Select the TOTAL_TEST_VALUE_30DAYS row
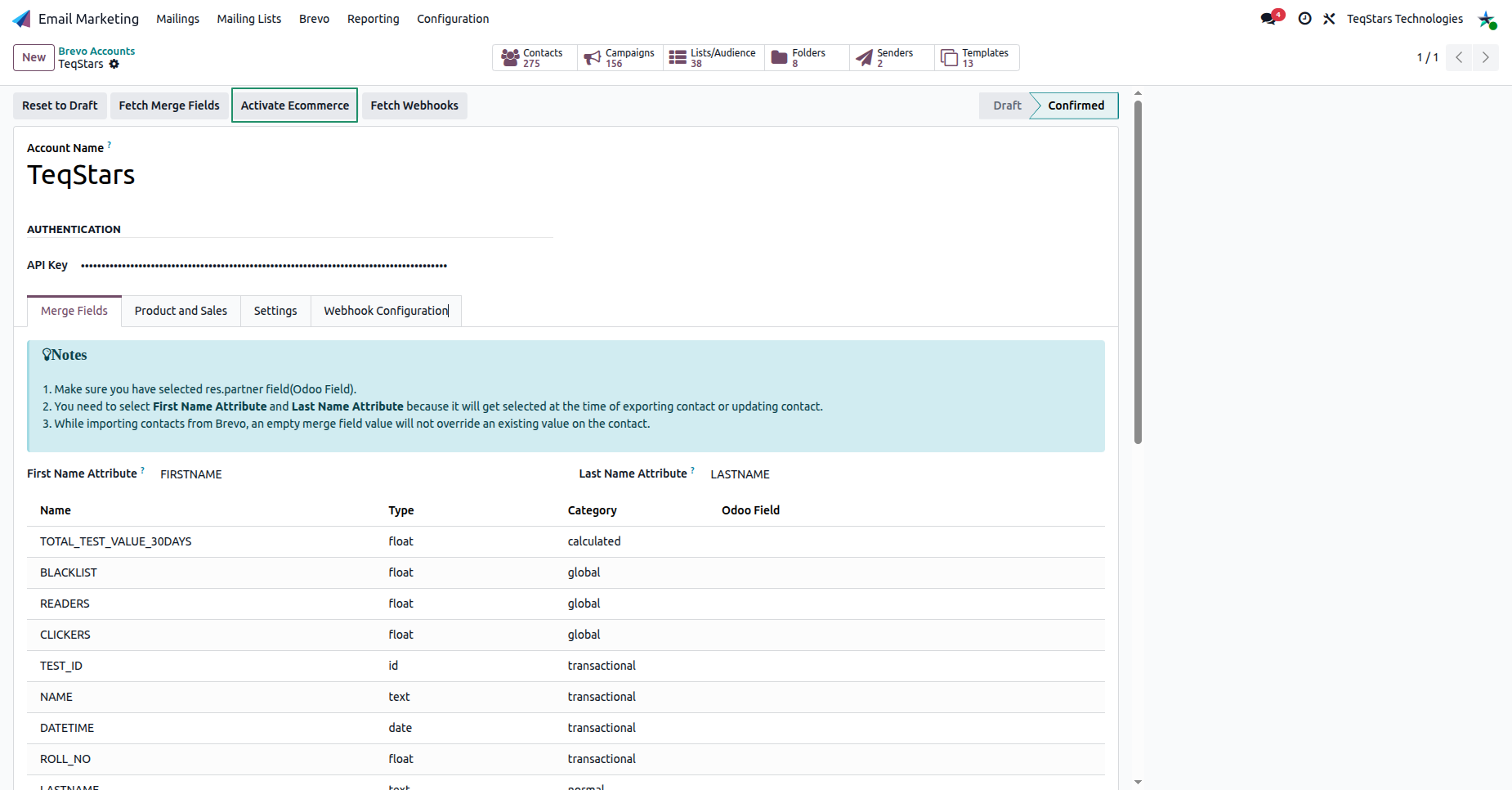 tap(566, 541)
